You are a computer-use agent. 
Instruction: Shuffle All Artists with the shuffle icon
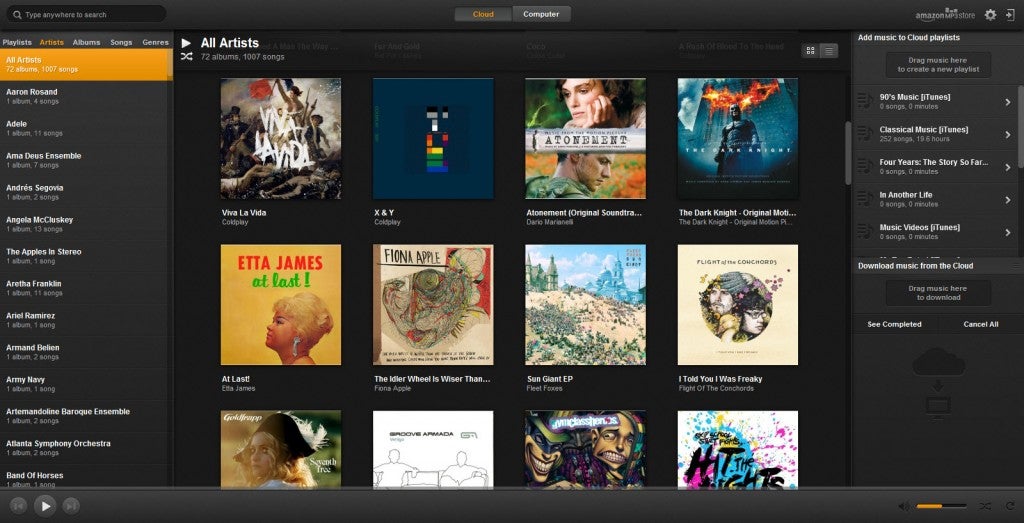coord(186,57)
